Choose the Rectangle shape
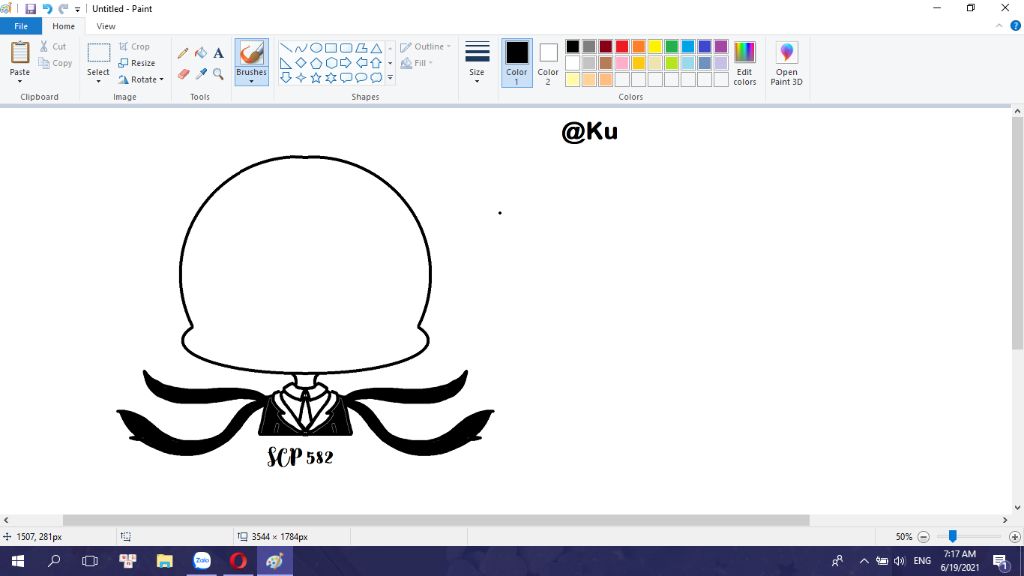Viewport: 1024px width, 576px height. [330, 48]
